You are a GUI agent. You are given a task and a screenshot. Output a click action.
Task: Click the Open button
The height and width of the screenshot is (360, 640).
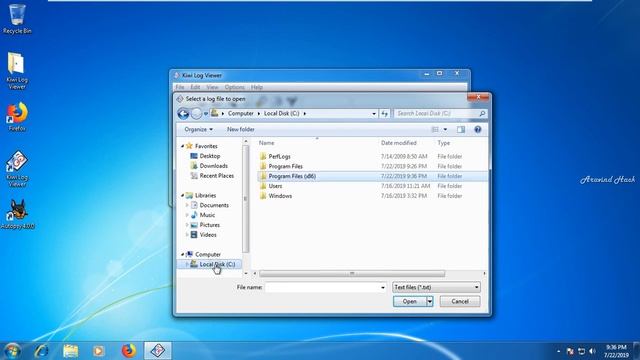click(x=410, y=302)
